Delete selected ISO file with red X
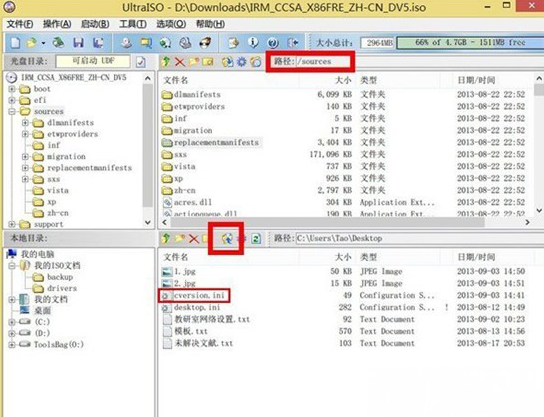The width and height of the screenshot is (544, 417). [x=179, y=62]
